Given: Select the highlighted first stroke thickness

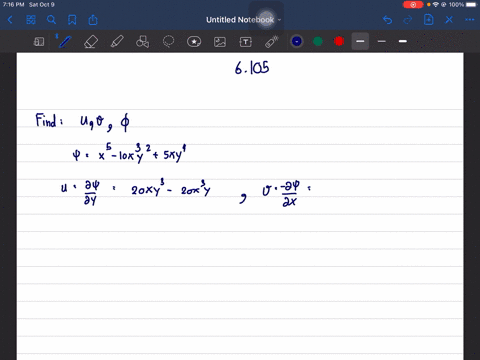Looking at the screenshot, I should tap(360, 41).
